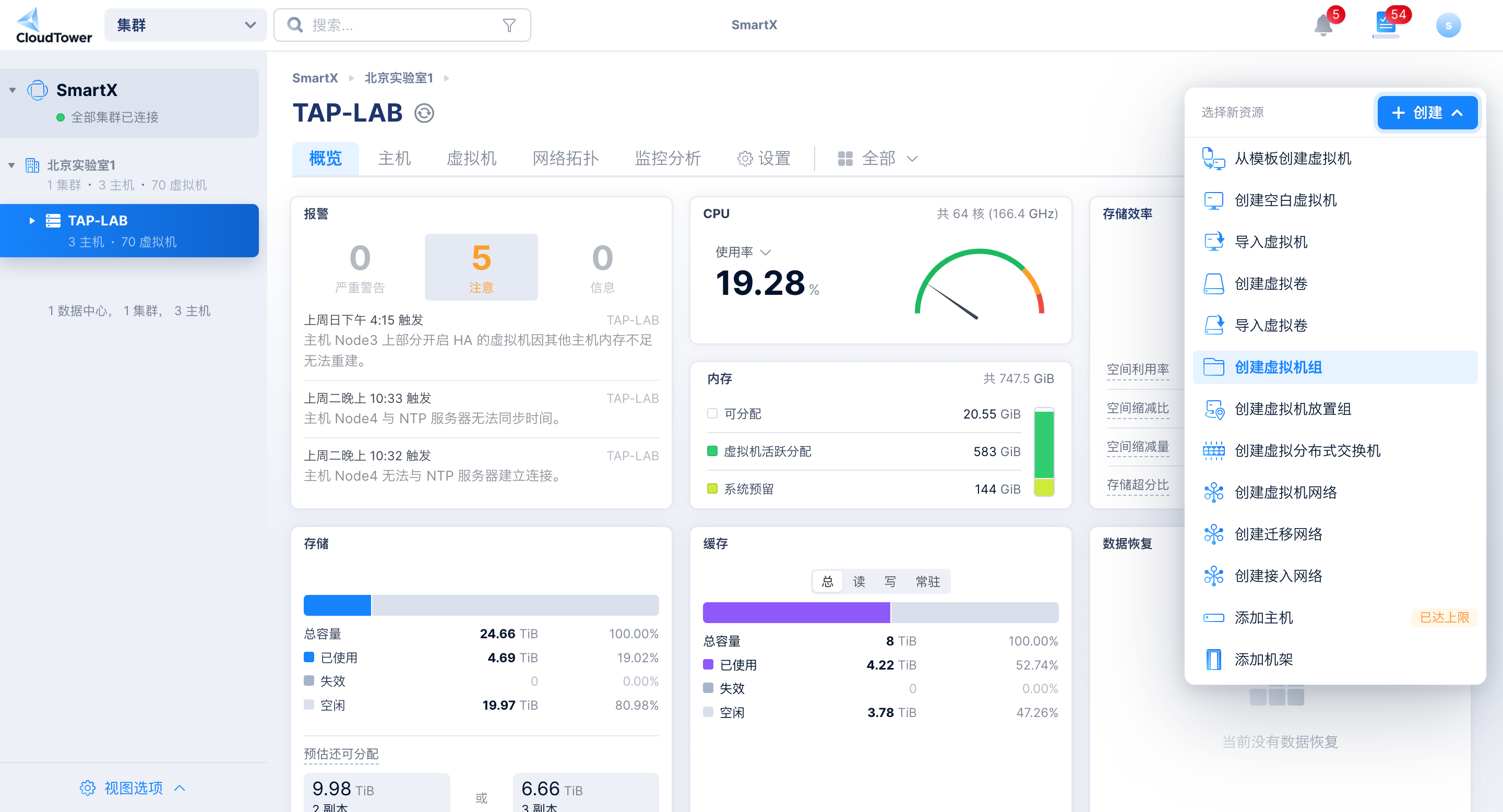Click the sync icon next to TAP-LAB title
The height and width of the screenshot is (812, 1503).
[424, 113]
